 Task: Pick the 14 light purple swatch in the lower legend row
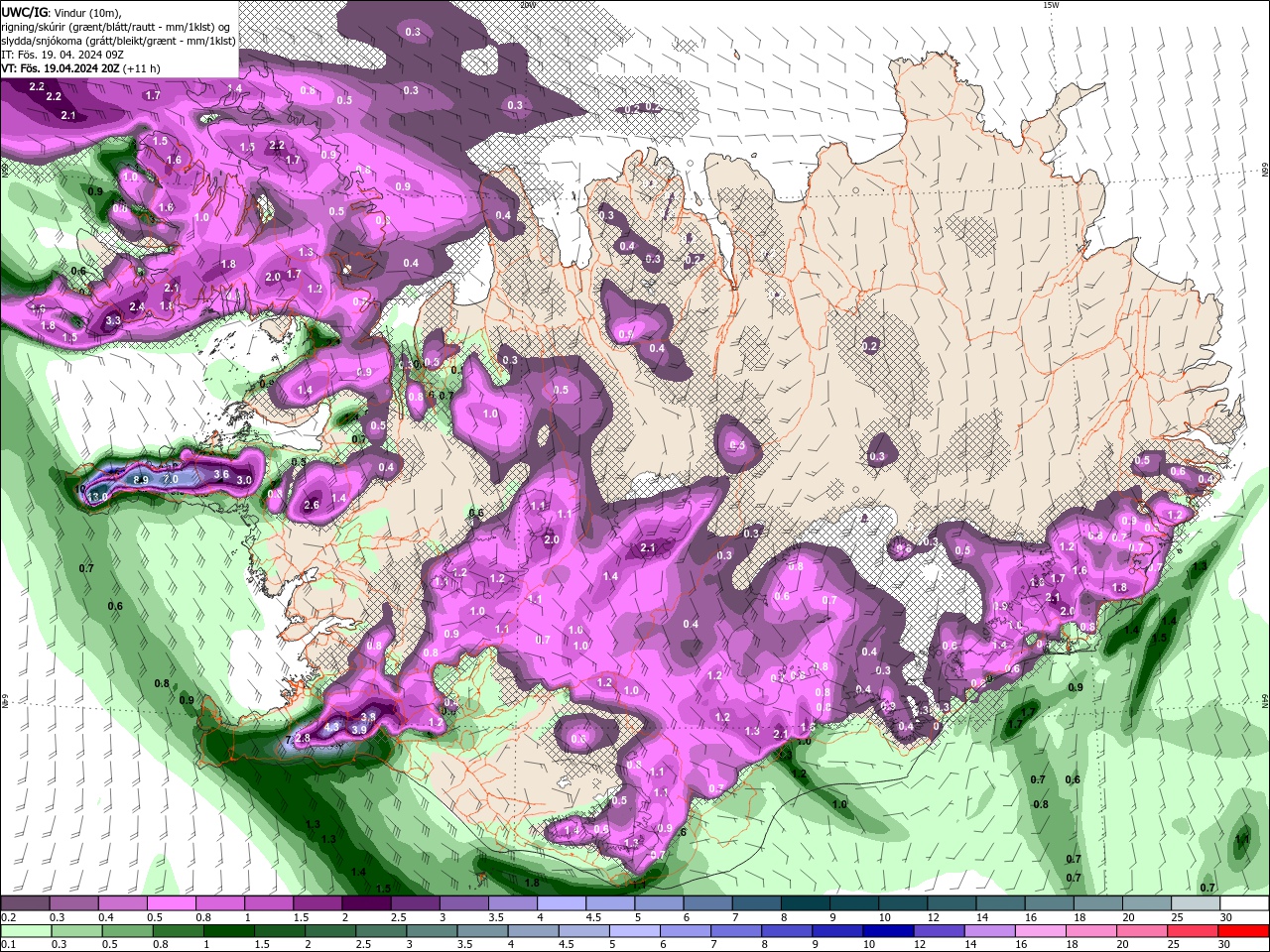click(990, 931)
